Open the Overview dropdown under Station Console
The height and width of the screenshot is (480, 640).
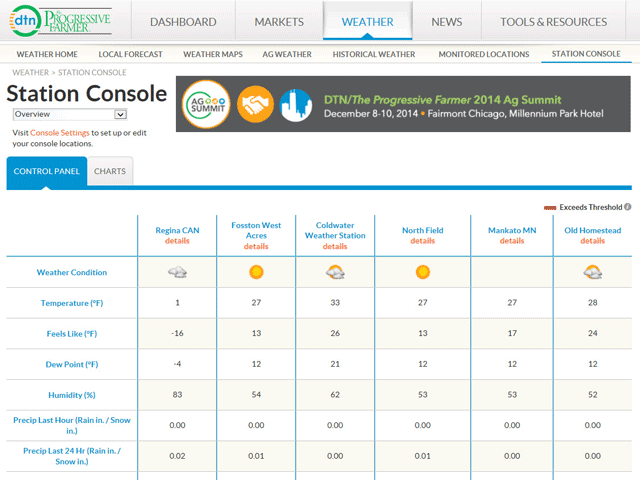[x=84, y=115]
